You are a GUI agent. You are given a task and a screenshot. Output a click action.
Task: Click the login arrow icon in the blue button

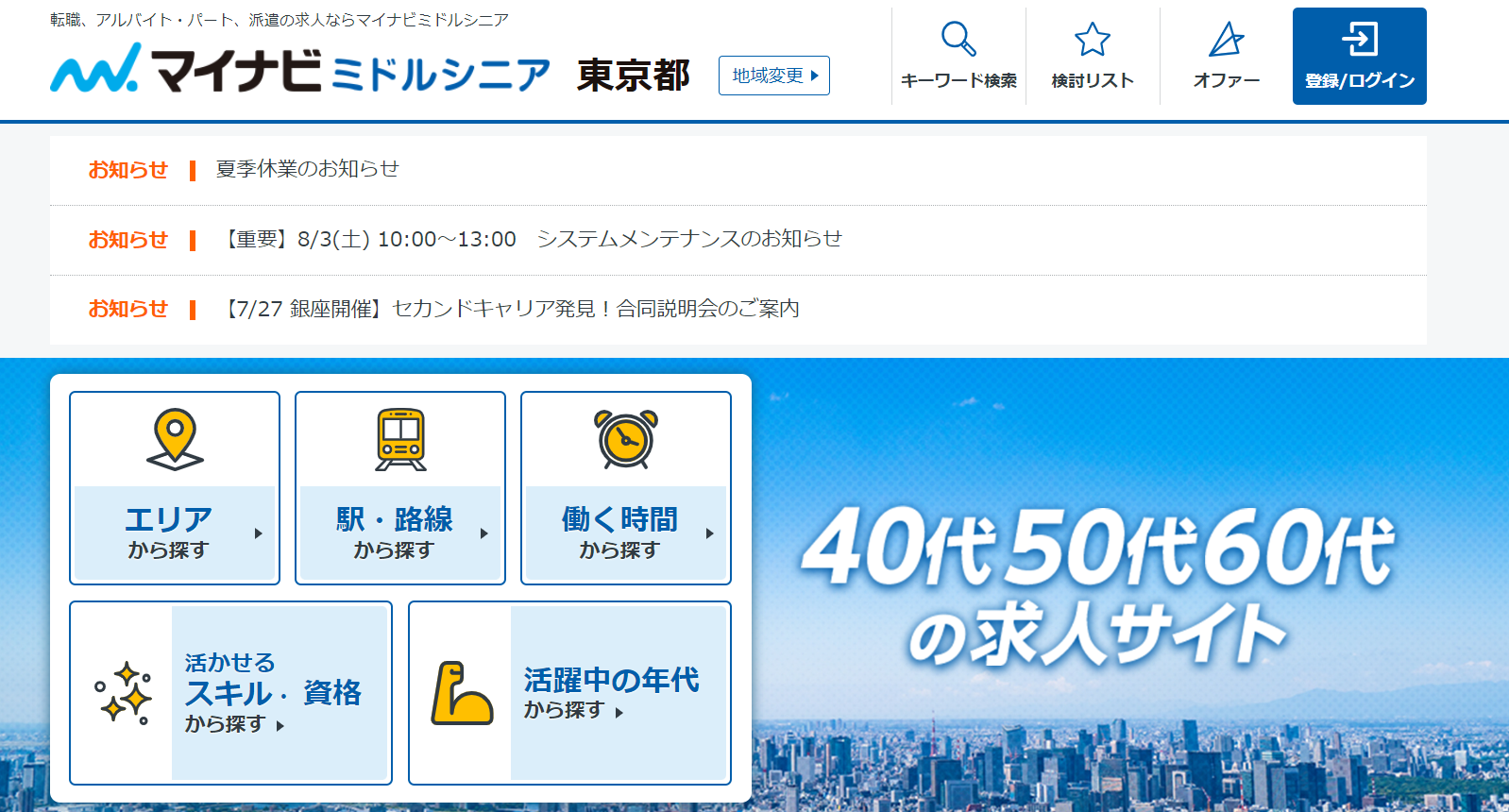(x=1359, y=40)
